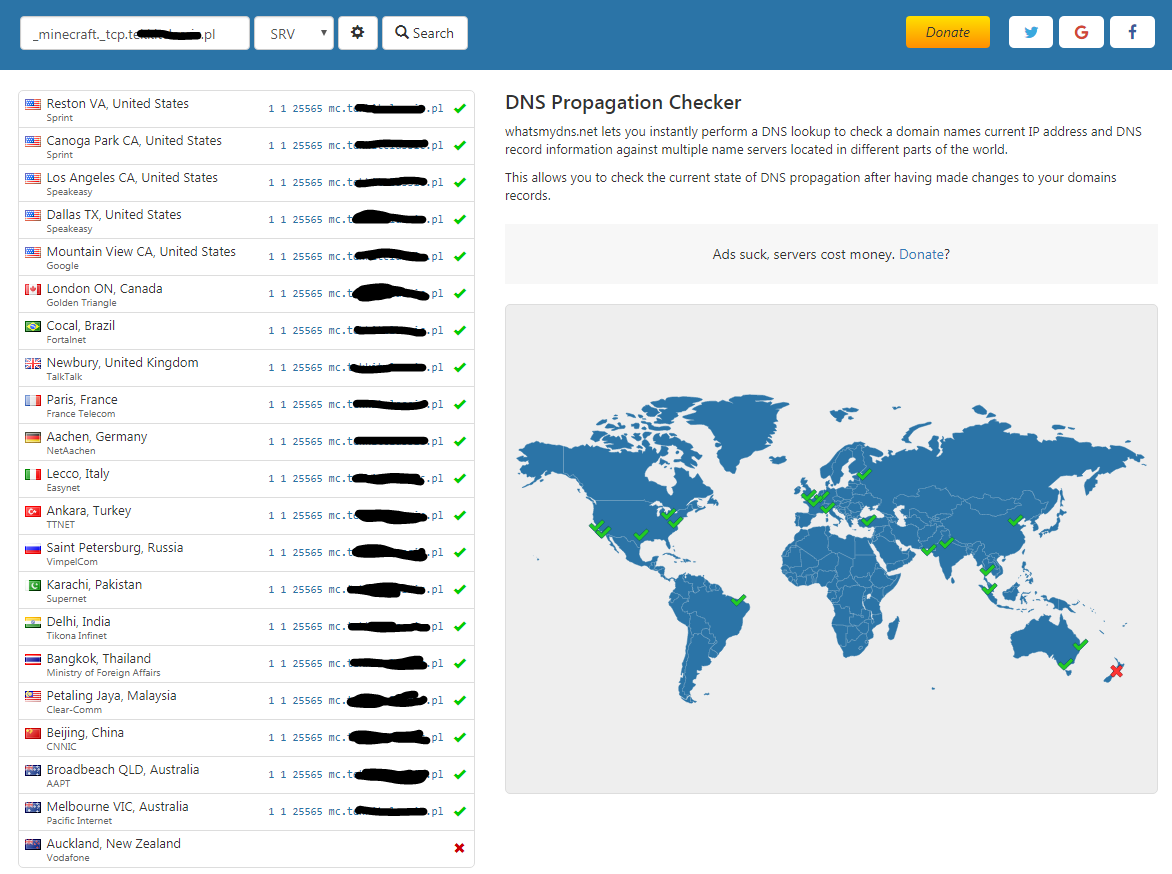The height and width of the screenshot is (874, 1172).
Task: Click the red X marker on New Zealand
Action: (1116, 670)
